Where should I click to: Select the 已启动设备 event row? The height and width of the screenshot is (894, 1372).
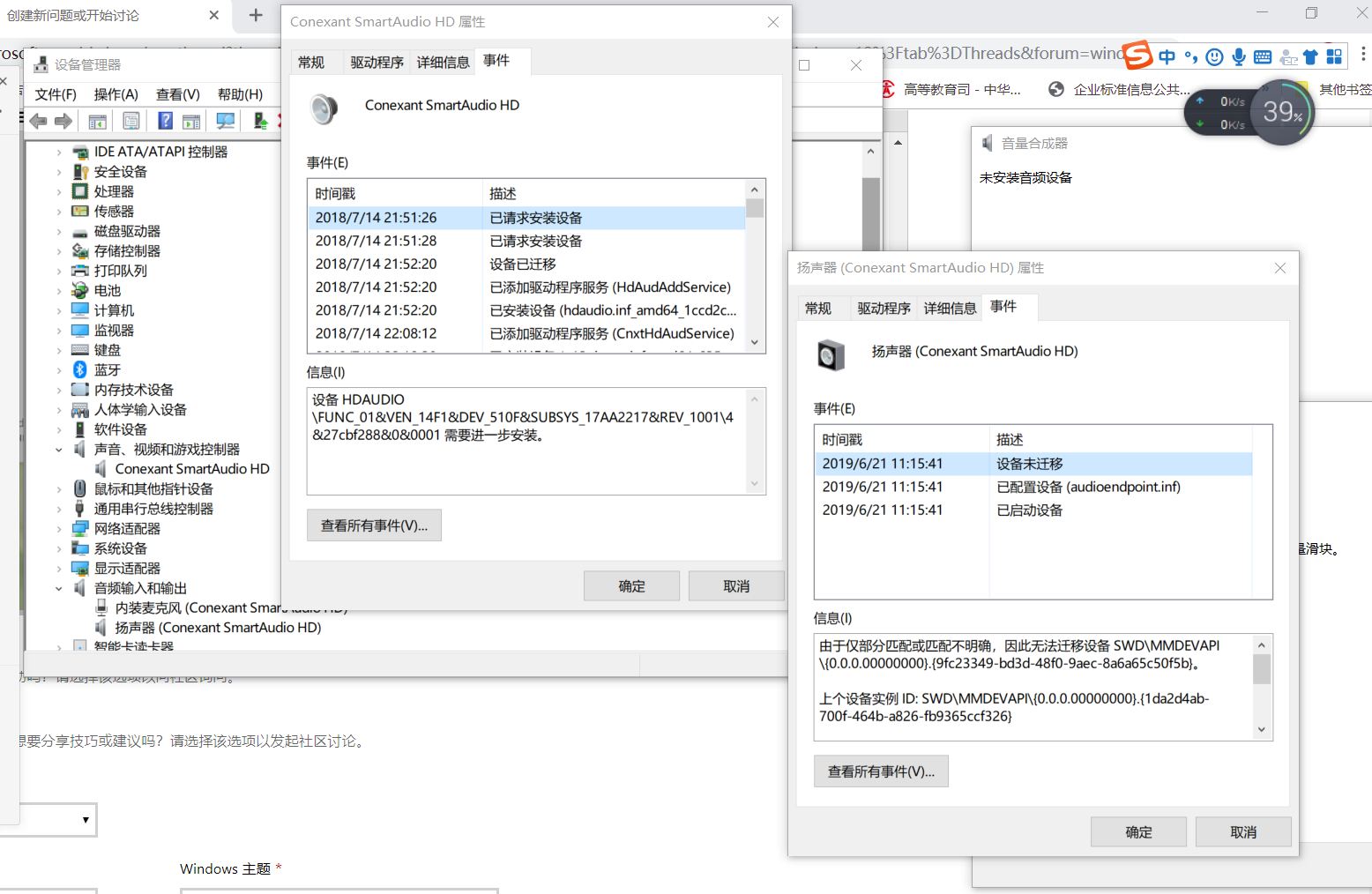point(1033,510)
